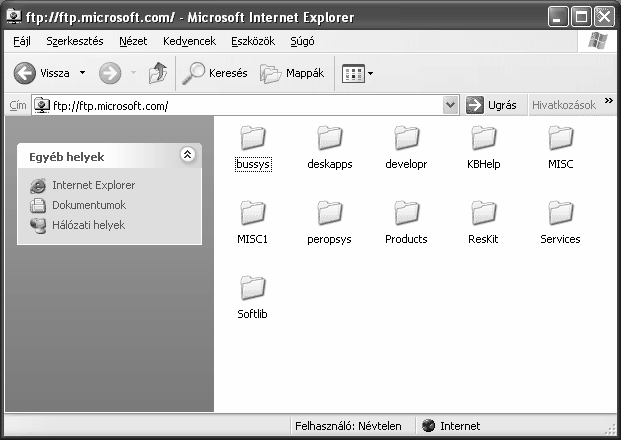The height and width of the screenshot is (440, 621).
Task: Click the Internet status bar text
Action: point(460,426)
